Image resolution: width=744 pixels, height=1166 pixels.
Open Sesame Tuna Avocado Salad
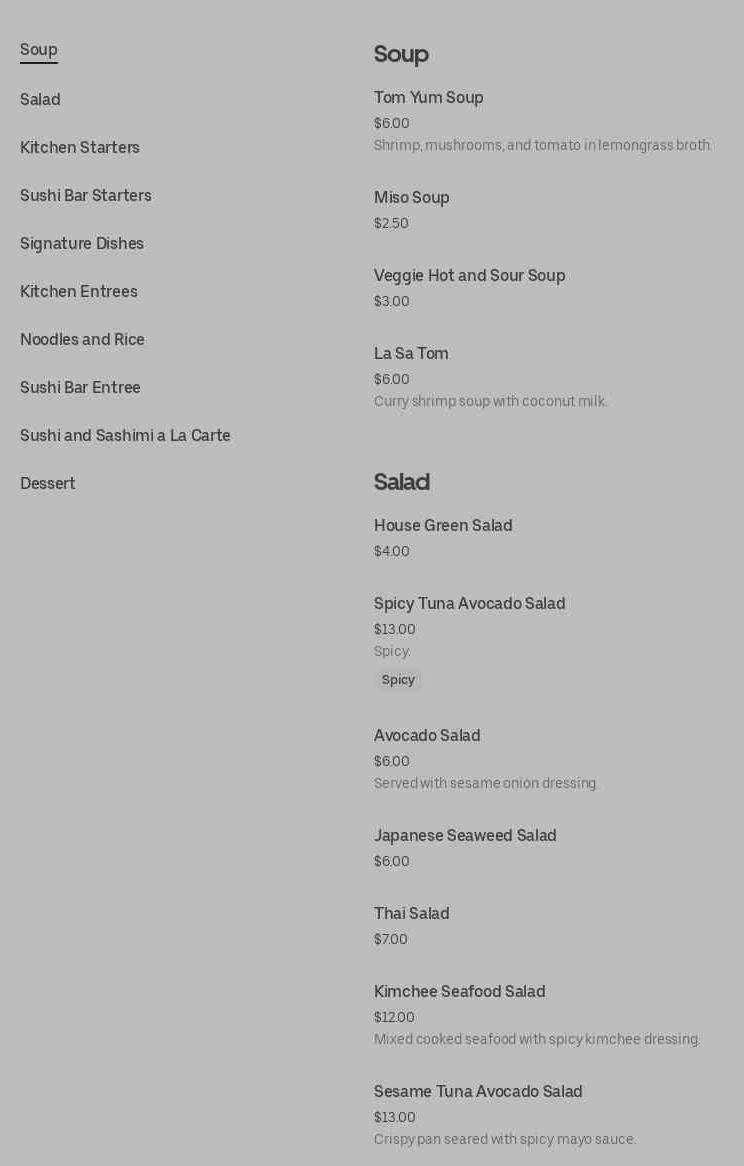pyautogui.click(x=478, y=1092)
